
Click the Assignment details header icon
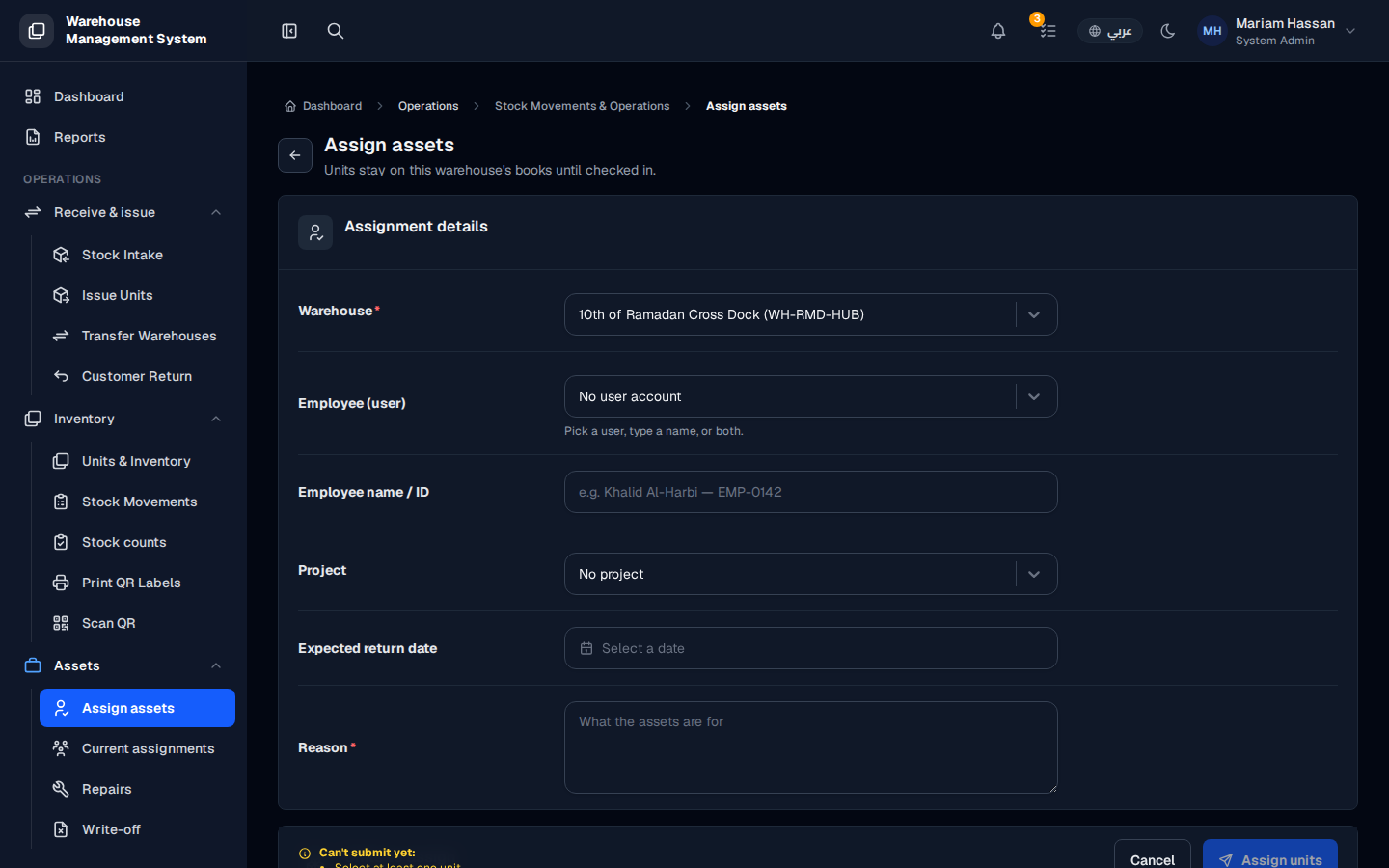[315, 232]
